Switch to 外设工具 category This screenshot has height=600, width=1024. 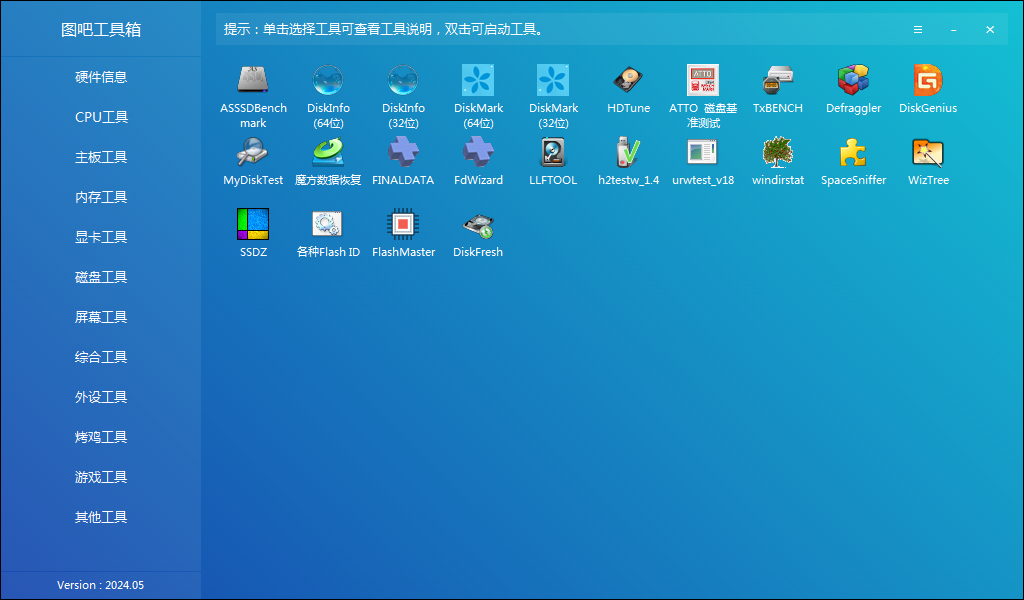point(101,397)
